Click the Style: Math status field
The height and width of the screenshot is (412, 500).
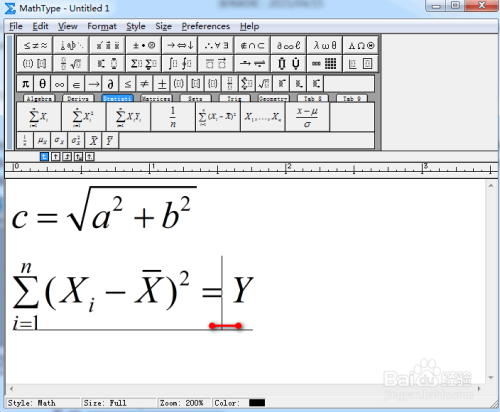(x=43, y=403)
